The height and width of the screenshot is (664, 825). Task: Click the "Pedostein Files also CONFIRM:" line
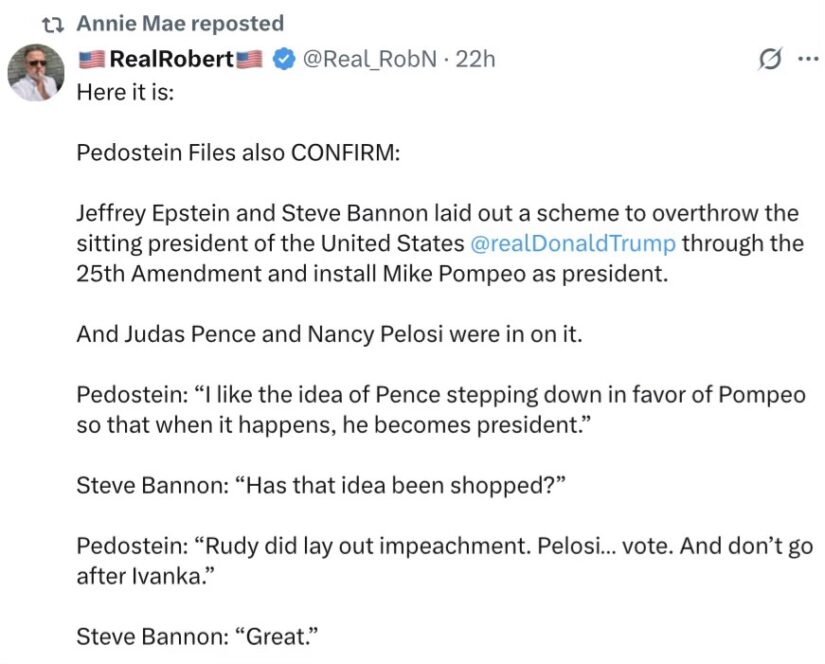(x=238, y=153)
